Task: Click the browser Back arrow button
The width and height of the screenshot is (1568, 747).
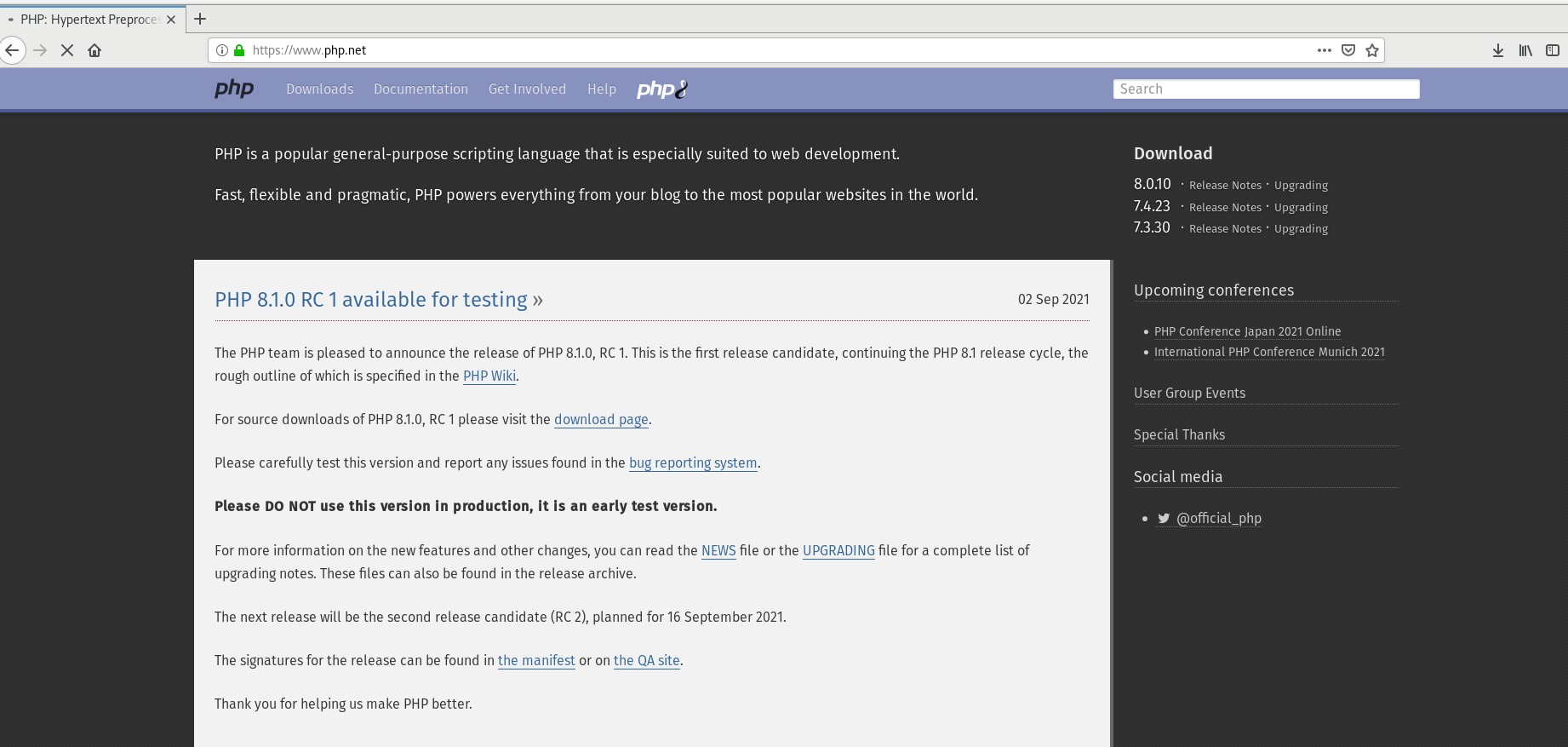Action: point(12,50)
